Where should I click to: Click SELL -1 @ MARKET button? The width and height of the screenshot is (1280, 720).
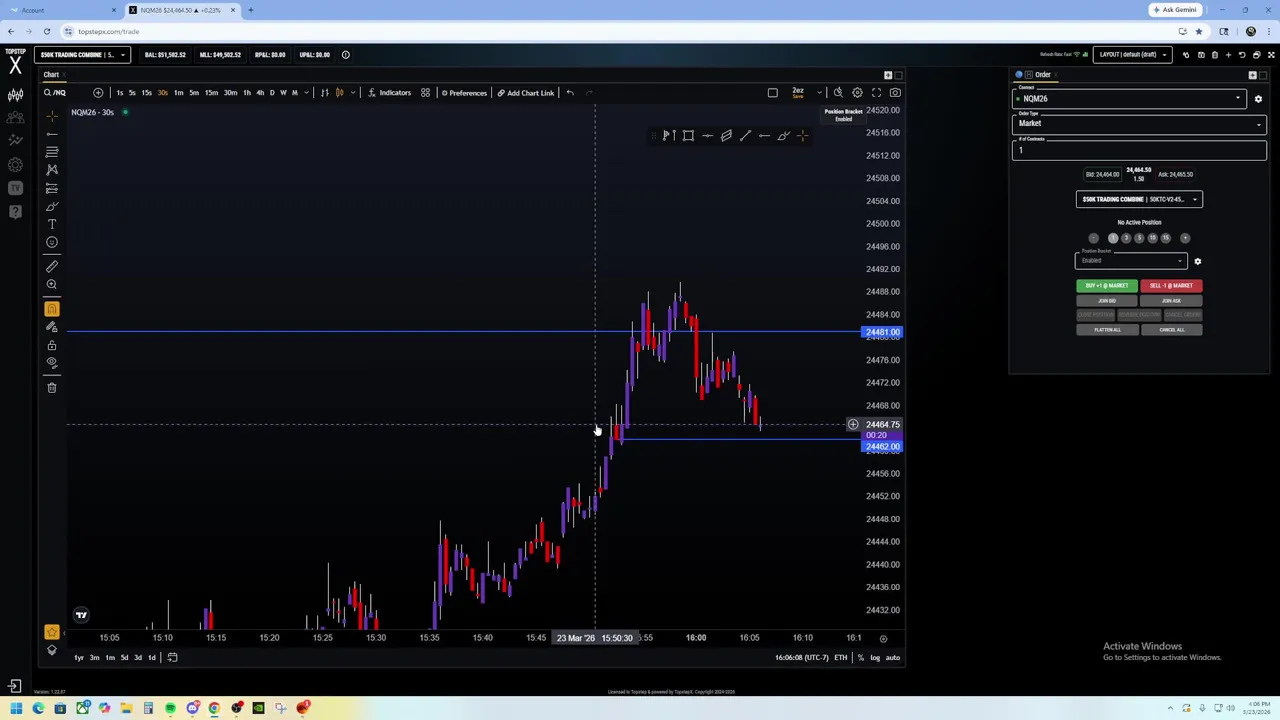[1171, 286]
